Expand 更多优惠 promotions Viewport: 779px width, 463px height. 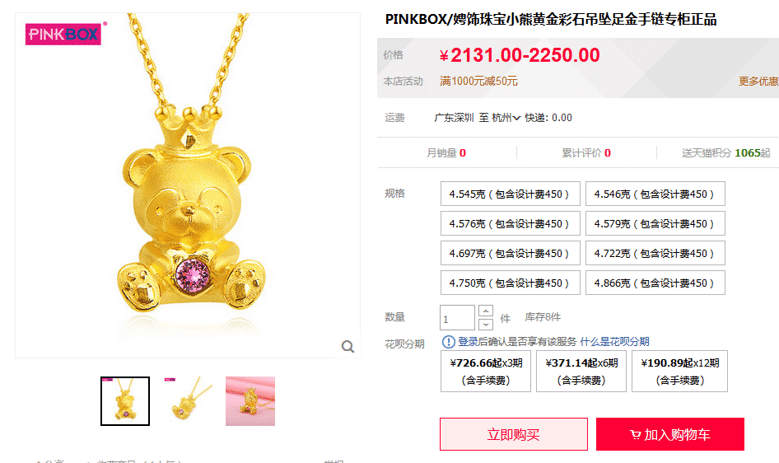(x=758, y=81)
